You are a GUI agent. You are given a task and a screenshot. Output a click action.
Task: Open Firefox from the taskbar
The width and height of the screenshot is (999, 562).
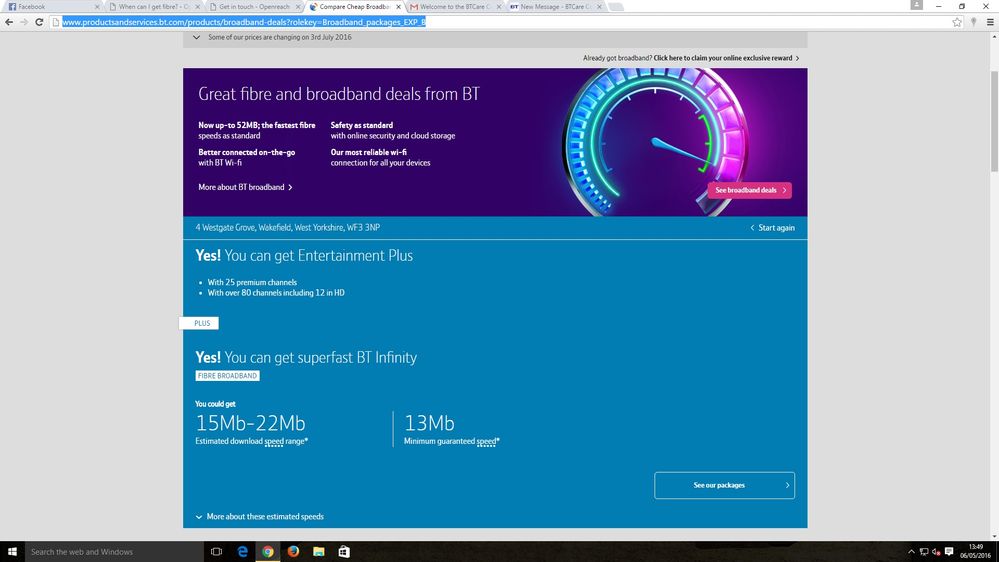pyautogui.click(x=293, y=551)
